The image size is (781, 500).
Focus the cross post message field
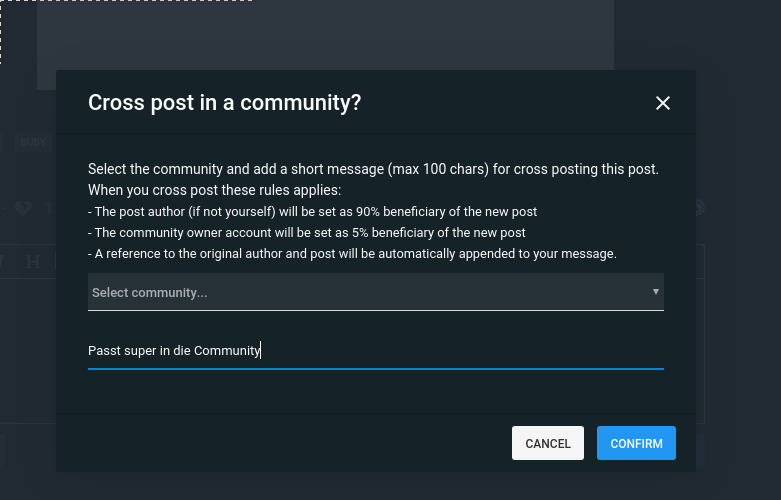tap(375, 350)
